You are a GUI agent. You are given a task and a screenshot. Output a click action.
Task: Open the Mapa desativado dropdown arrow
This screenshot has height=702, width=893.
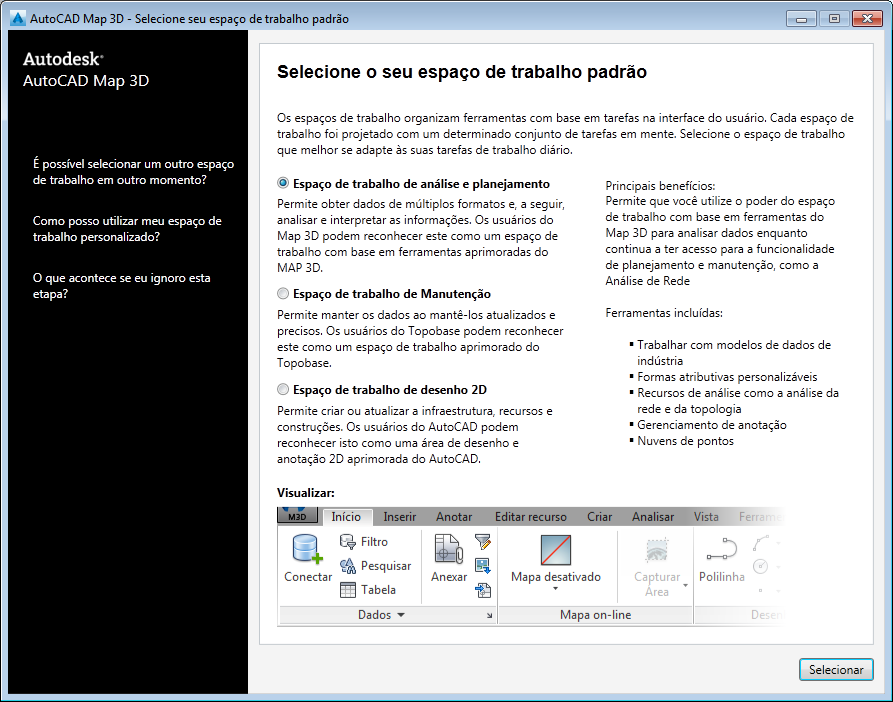tap(555, 589)
